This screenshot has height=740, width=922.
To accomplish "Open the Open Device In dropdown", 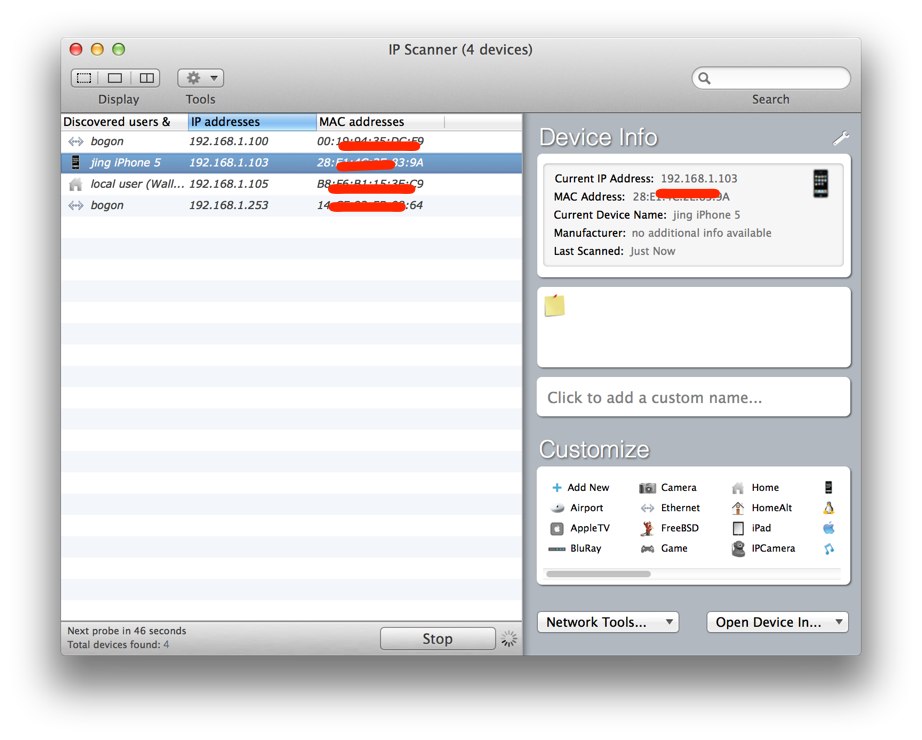I will pos(777,622).
